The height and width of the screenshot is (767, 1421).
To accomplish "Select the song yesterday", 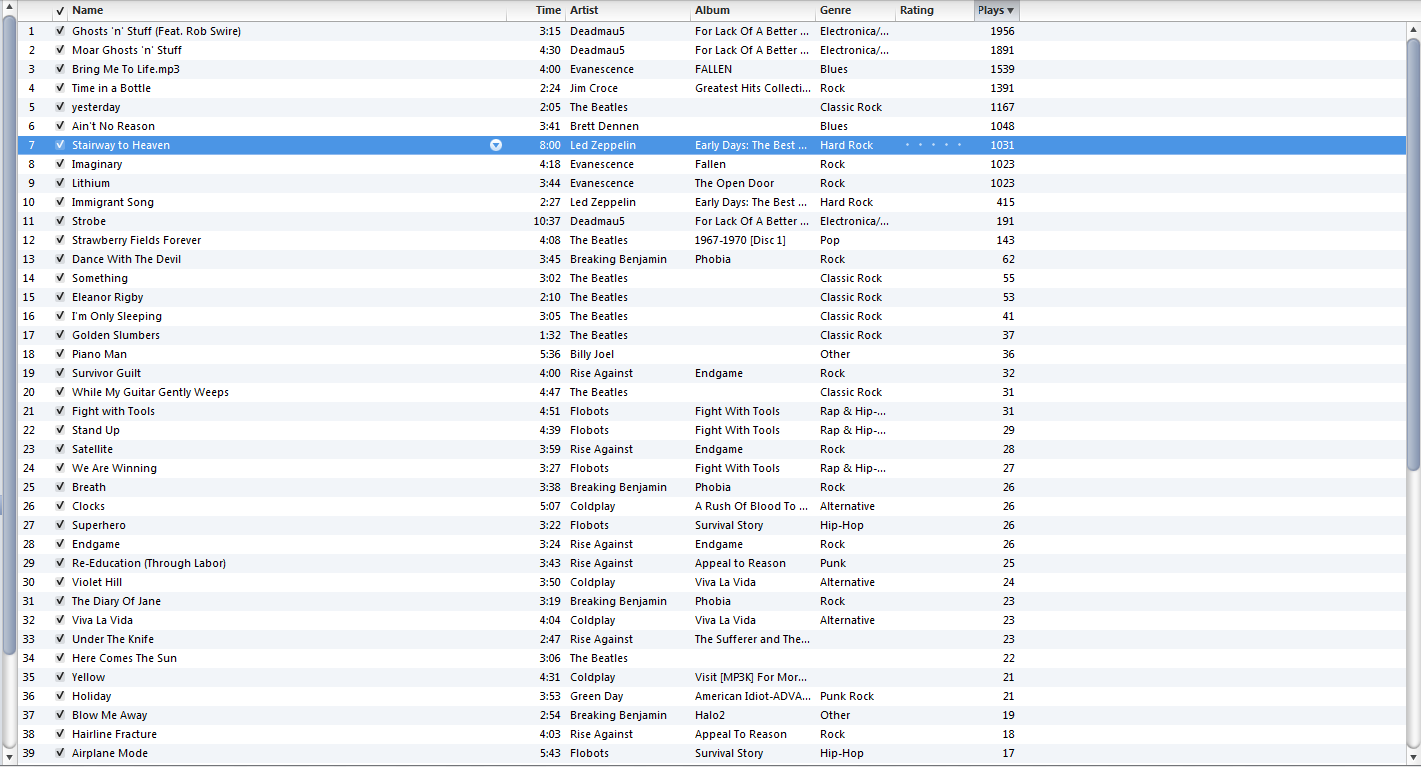I will point(96,107).
